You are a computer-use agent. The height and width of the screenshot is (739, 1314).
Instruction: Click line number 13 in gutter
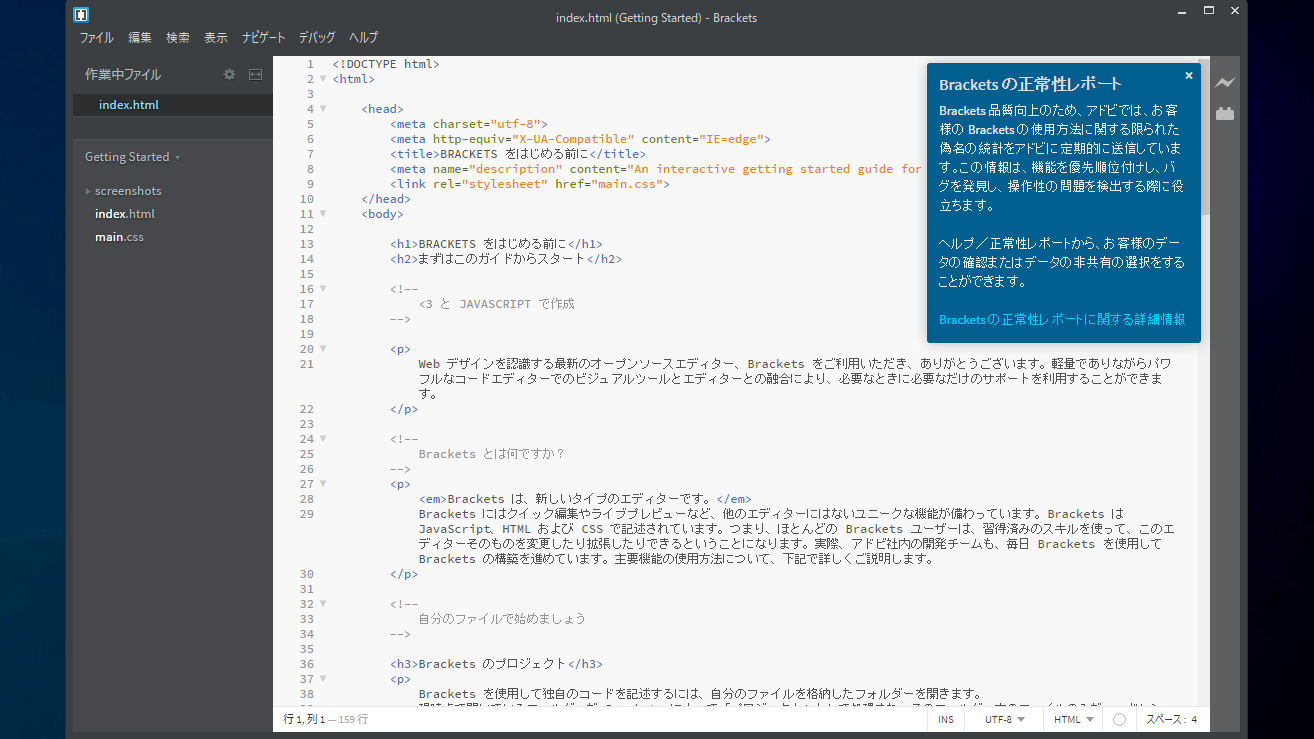click(306, 244)
